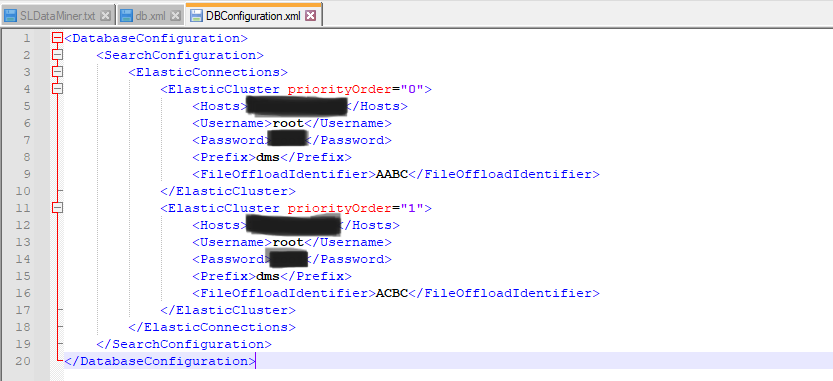Click line number 1 in the margin

click(27, 38)
